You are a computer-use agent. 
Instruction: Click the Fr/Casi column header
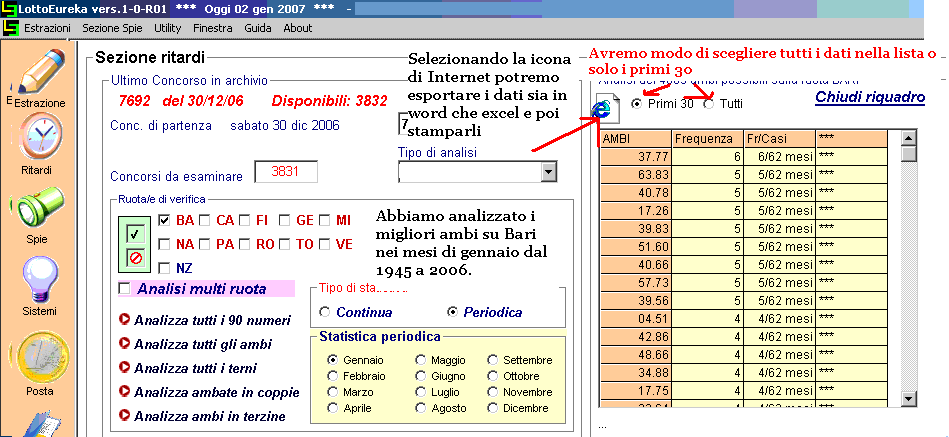point(780,139)
